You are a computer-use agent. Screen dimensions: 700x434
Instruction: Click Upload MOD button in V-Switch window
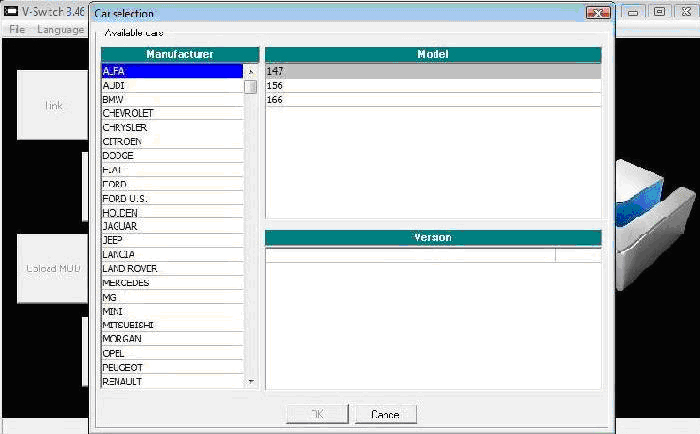pyautogui.click(x=53, y=268)
